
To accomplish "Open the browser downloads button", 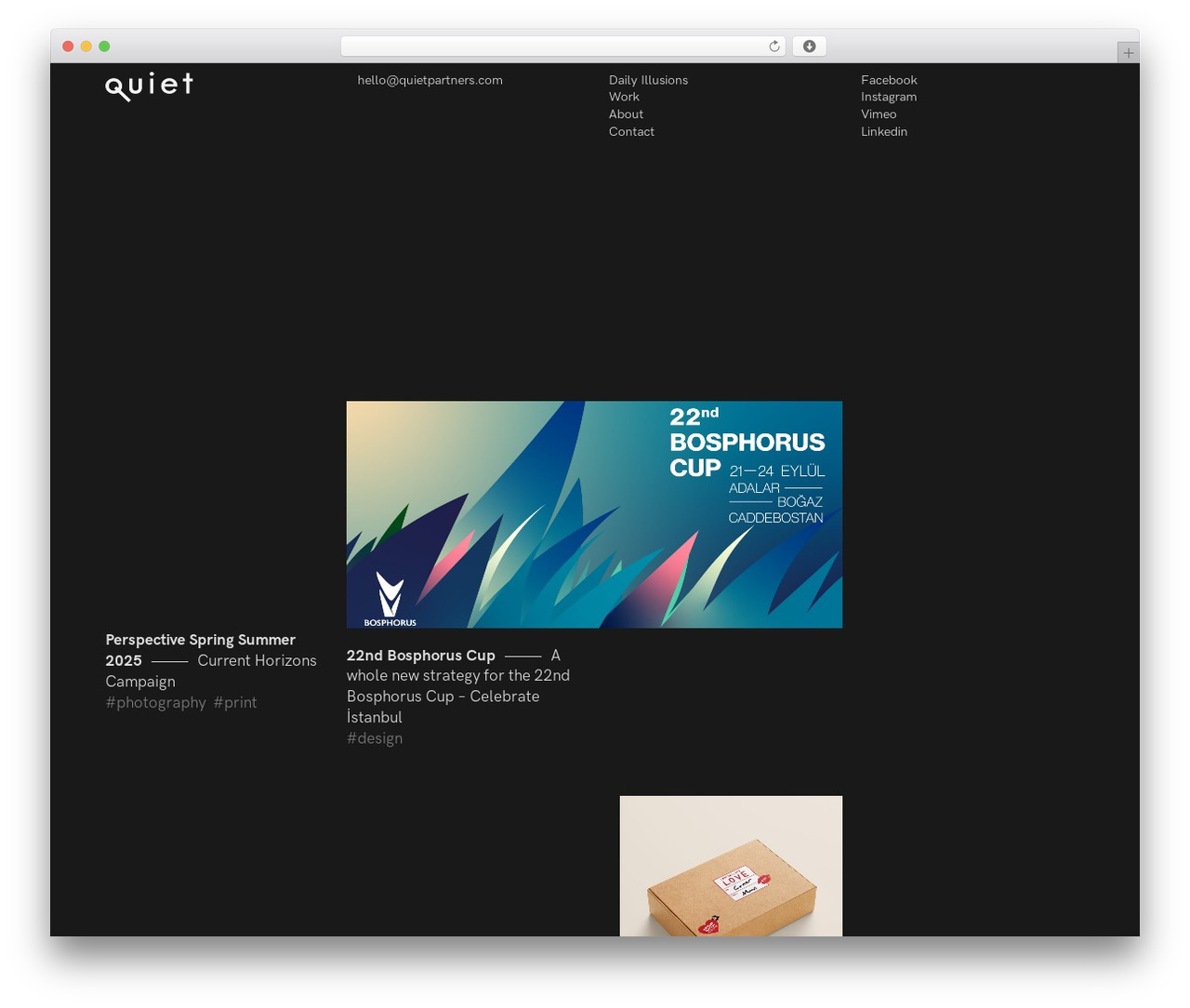I will click(809, 46).
